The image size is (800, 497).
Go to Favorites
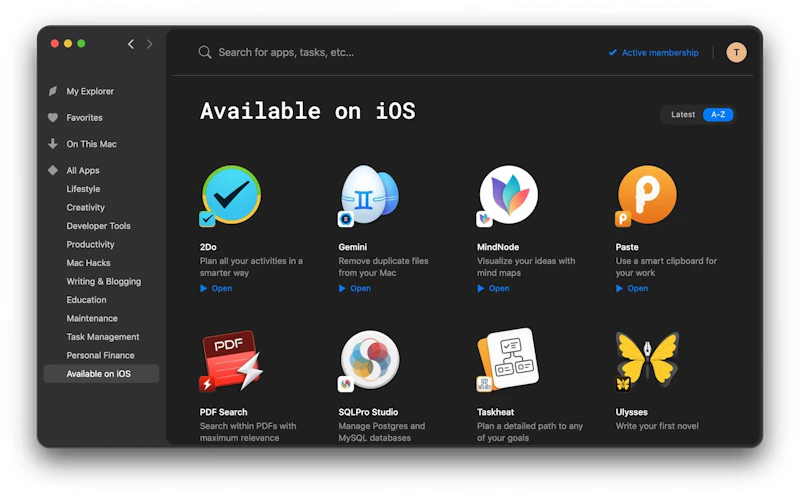click(84, 118)
